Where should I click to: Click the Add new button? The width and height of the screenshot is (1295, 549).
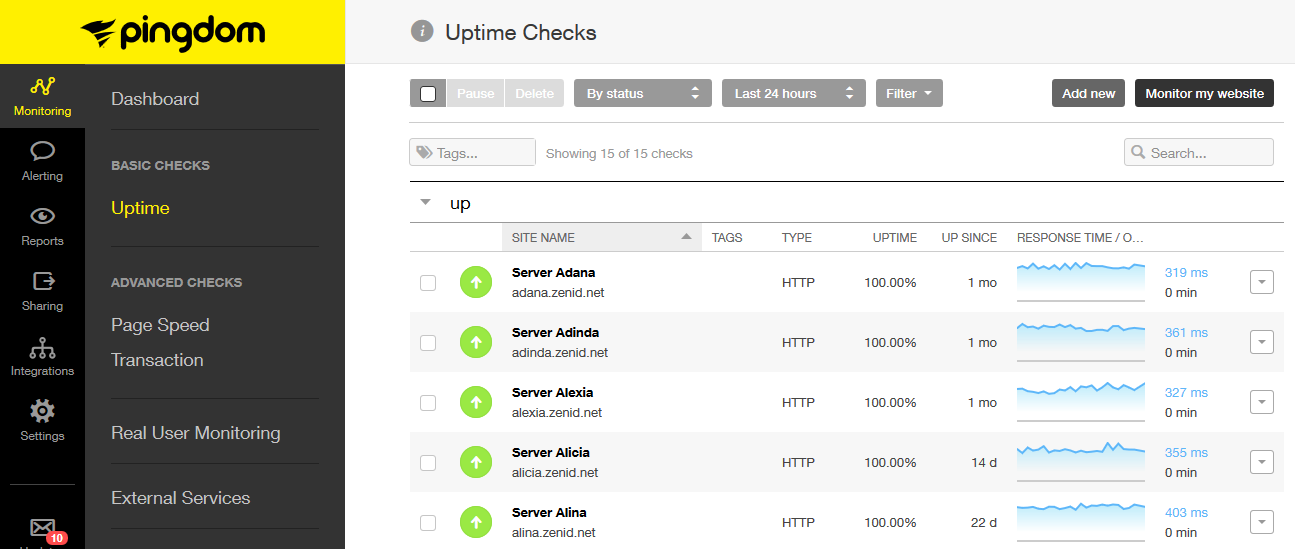pos(1088,93)
